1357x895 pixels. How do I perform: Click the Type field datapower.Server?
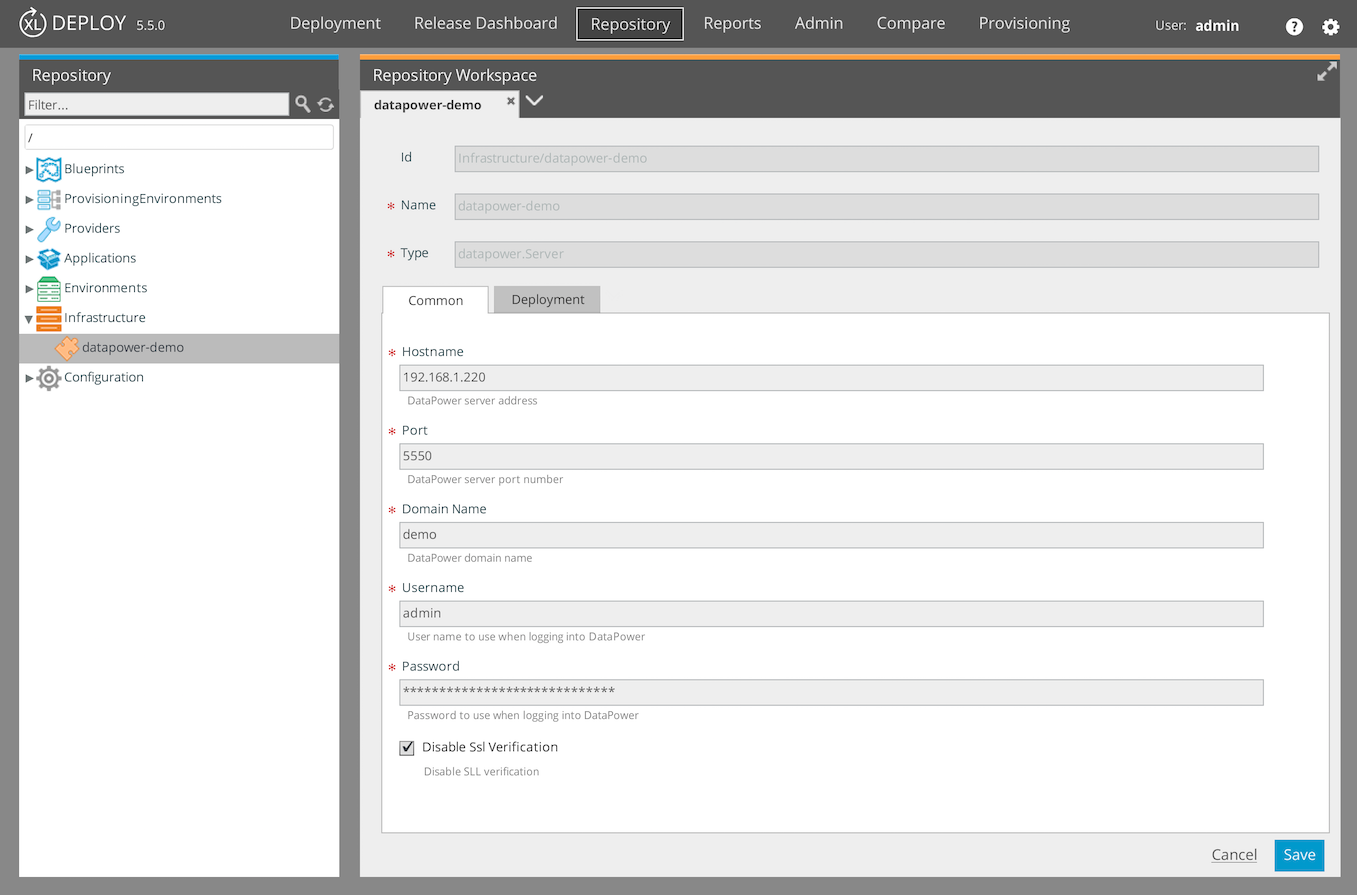point(886,254)
